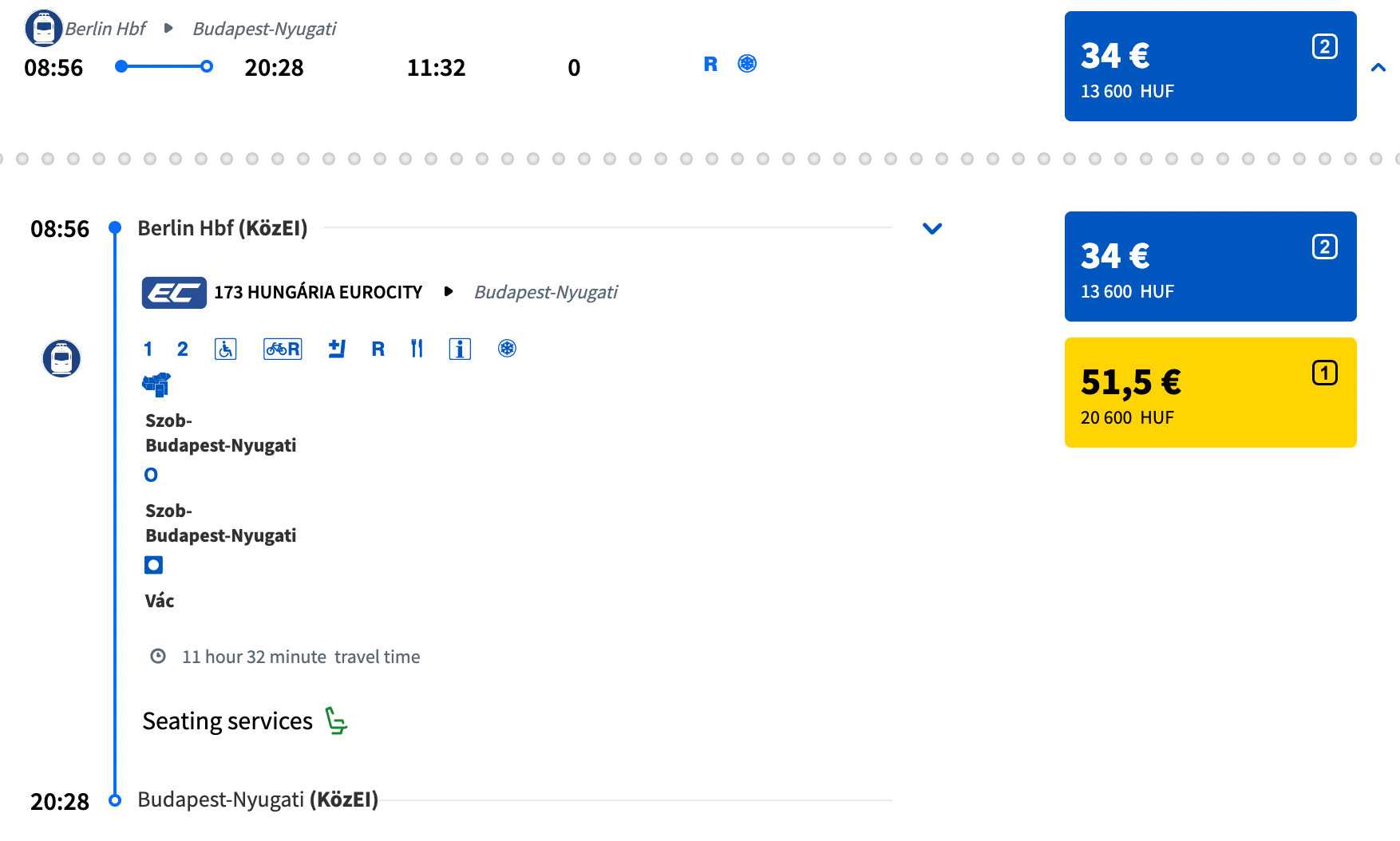
Task: Select the 34 € second class summary fare
Action: [1210, 66]
